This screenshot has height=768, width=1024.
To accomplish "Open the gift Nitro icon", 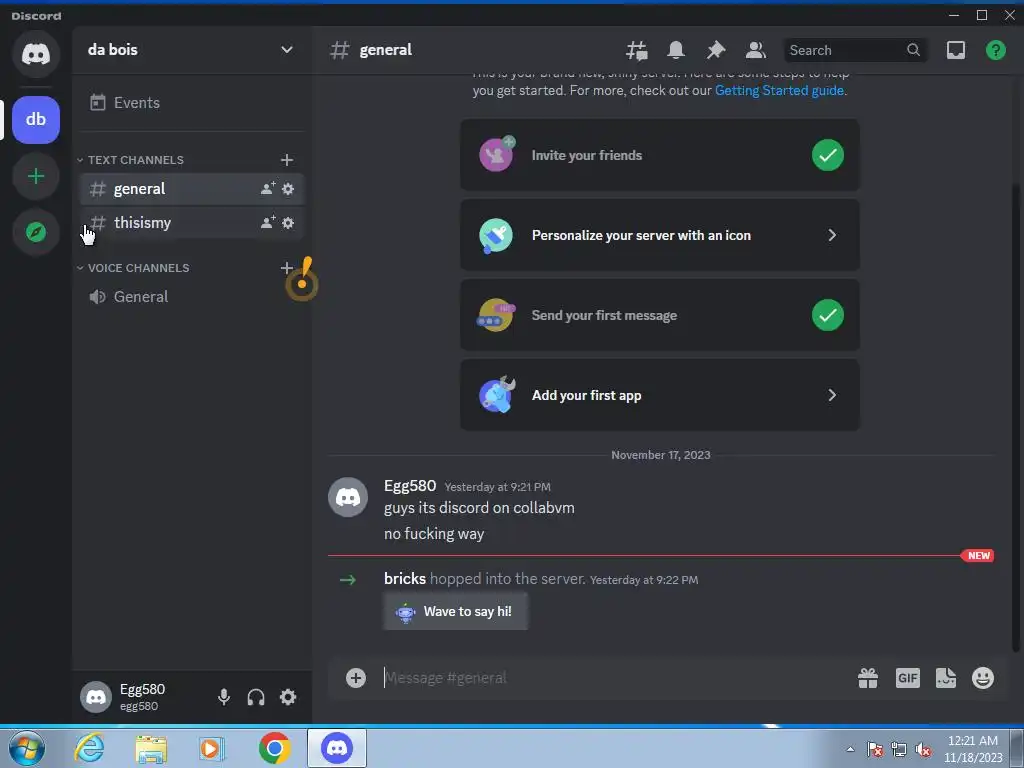I will 868,678.
